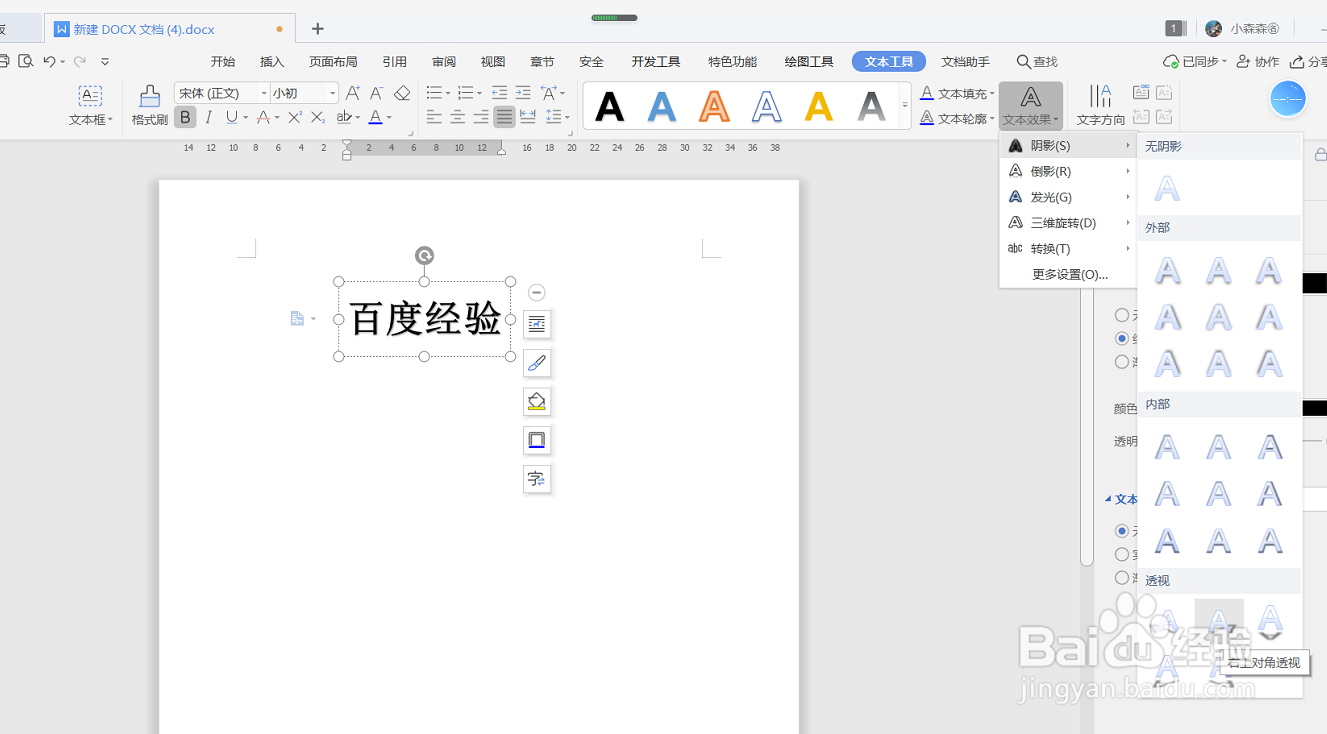The width and height of the screenshot is (1327, 734).
Task: Apply subscript formatting
Action: 318,117
